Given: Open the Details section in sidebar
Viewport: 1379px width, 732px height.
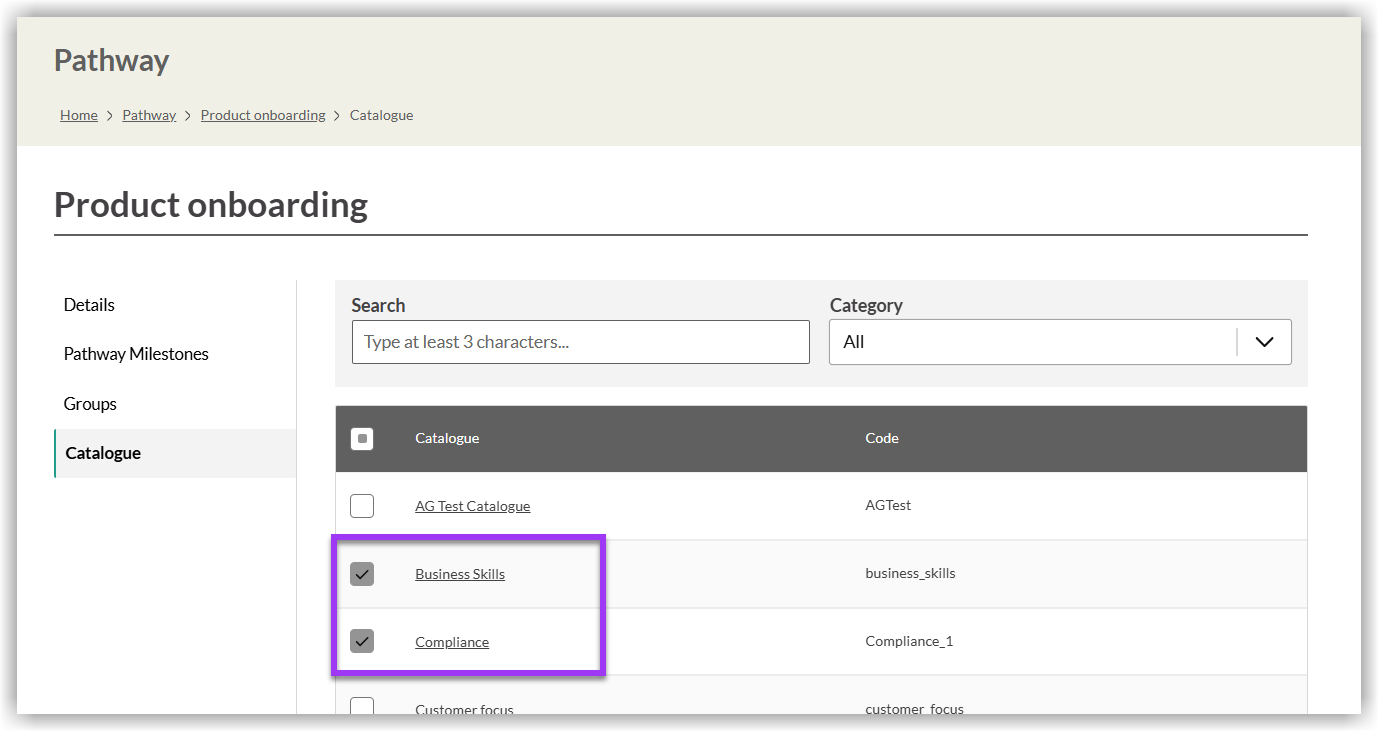Looking at the screenshot, I should (89, 305).
